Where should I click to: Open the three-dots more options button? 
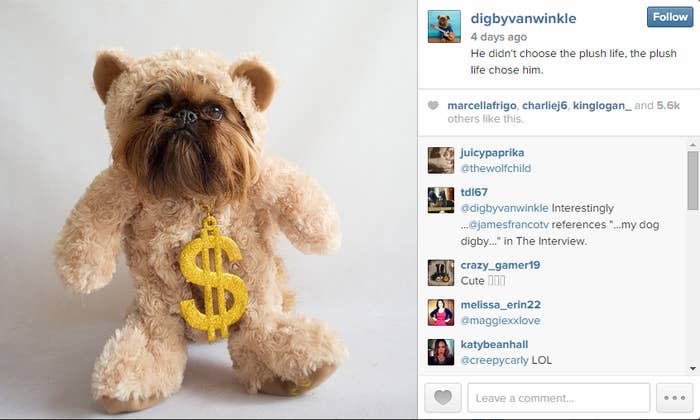tap(674, 397)
